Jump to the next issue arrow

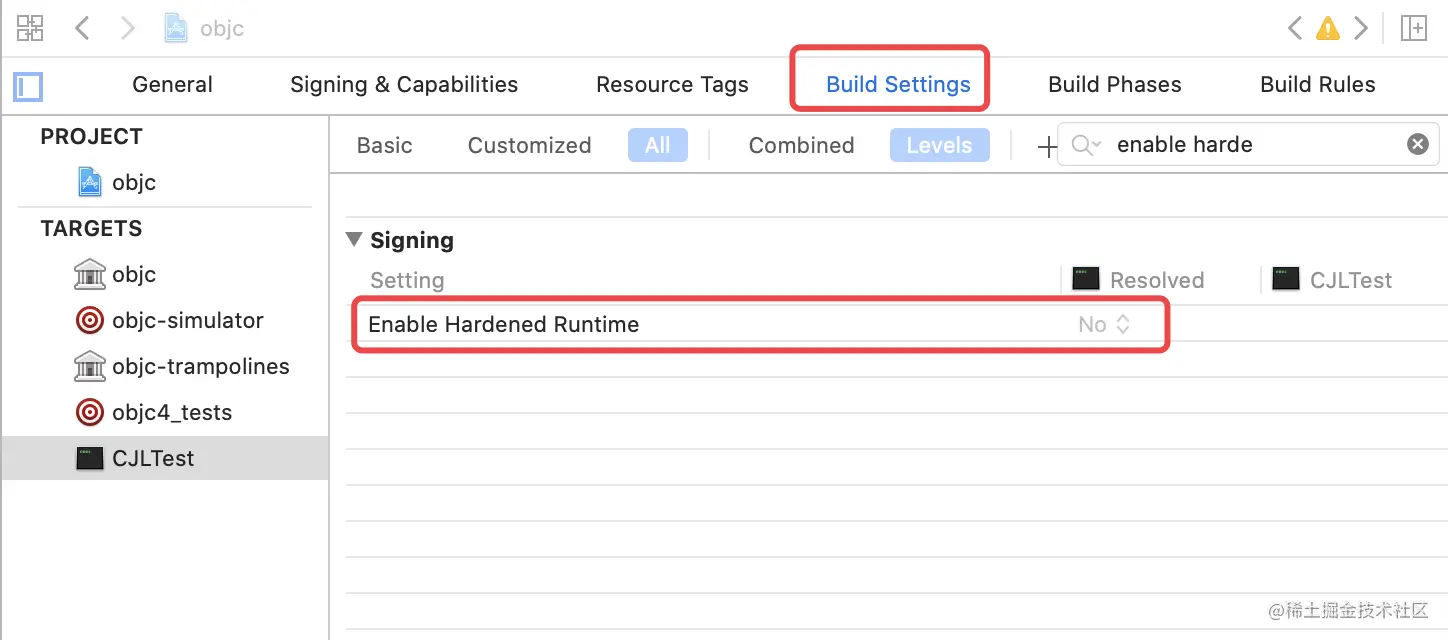coord(1360,28)
